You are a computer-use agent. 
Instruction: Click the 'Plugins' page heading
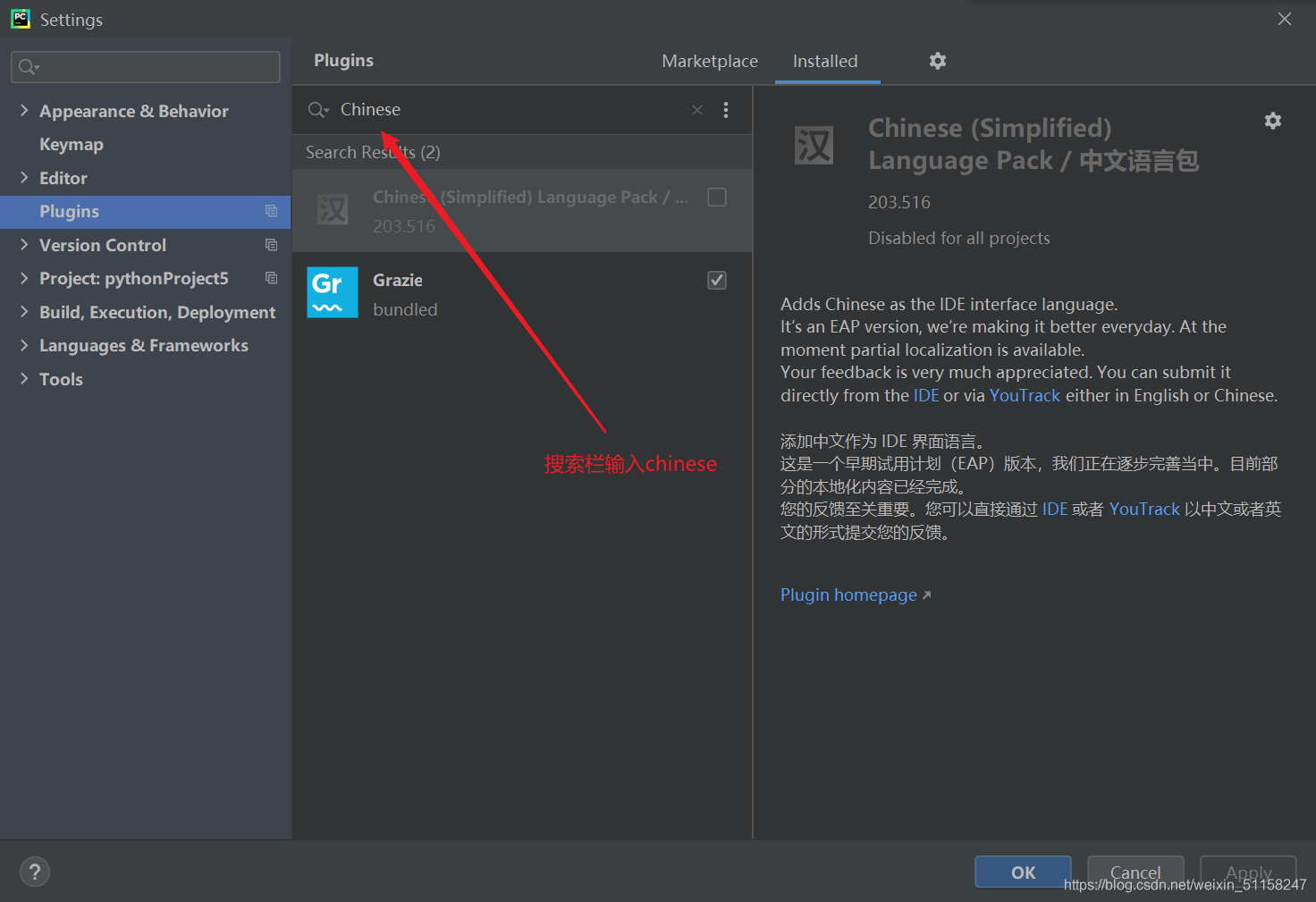point(343,61)
